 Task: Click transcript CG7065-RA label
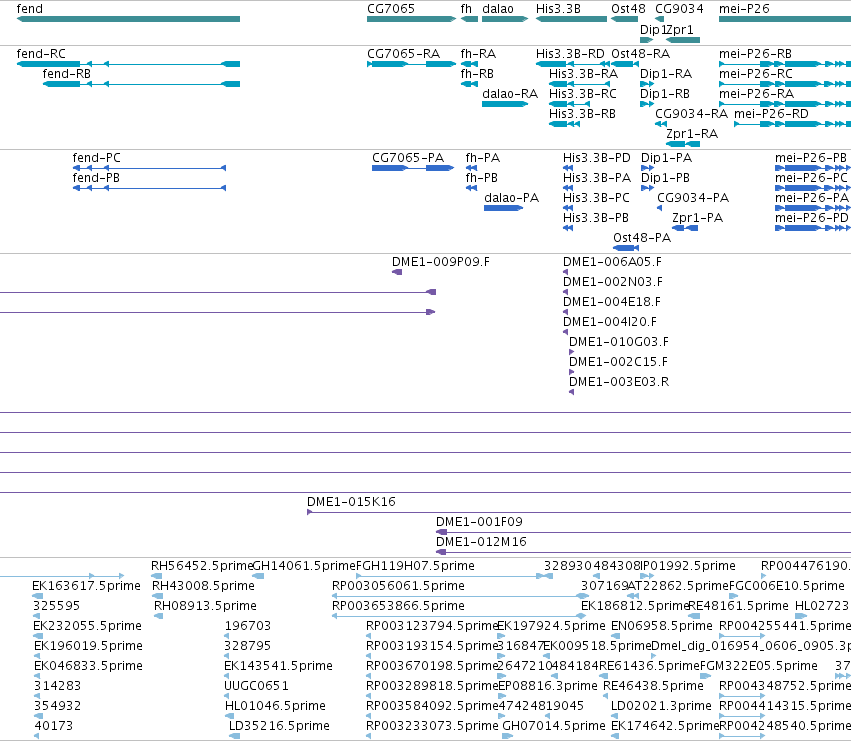pyautogui.click(x=403, y=54)
